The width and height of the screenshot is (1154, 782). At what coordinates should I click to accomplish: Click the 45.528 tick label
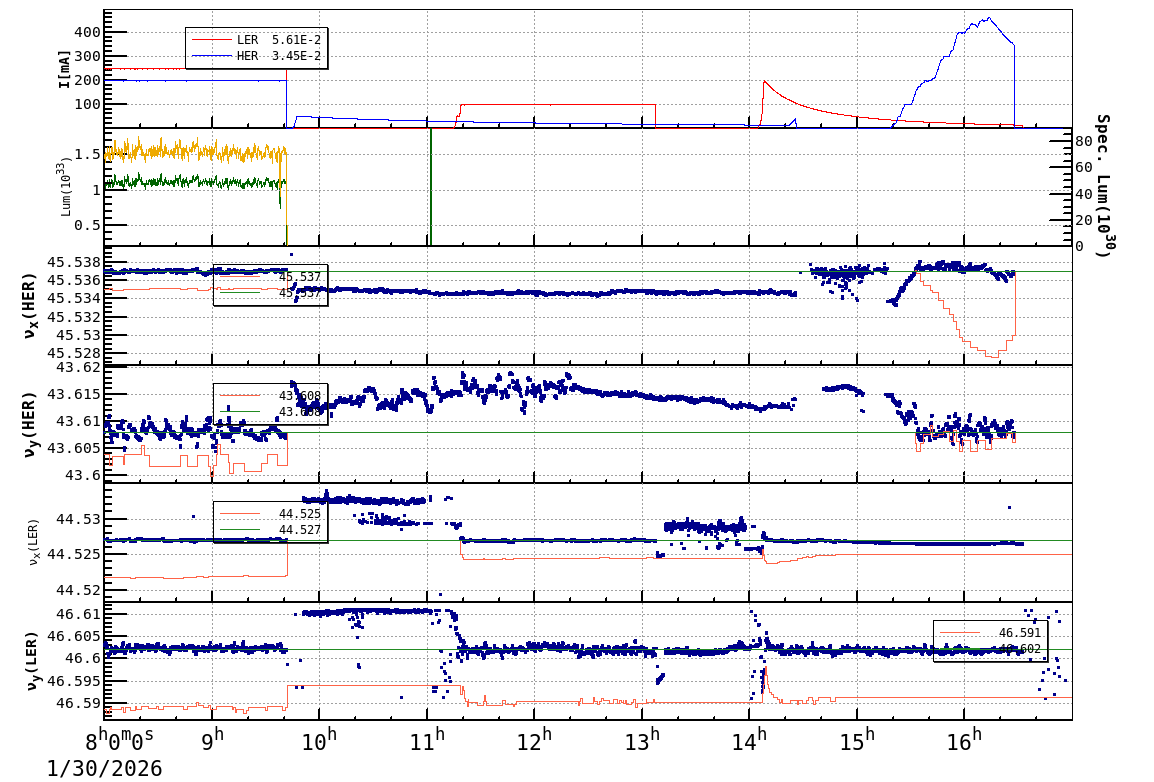(74, 353)
